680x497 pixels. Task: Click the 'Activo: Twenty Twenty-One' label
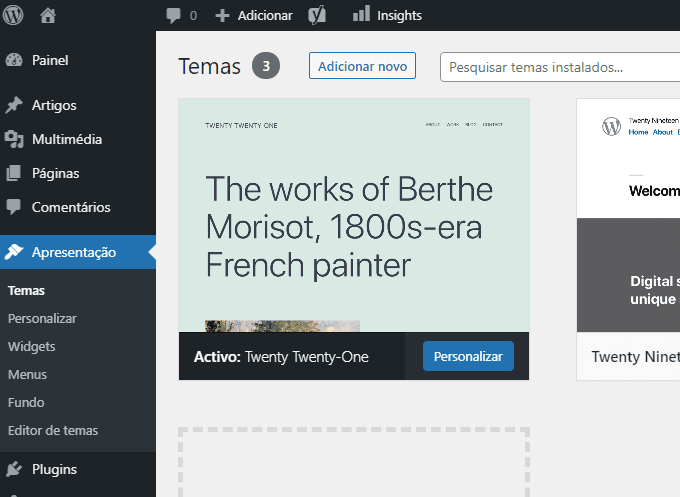(281, 357)
